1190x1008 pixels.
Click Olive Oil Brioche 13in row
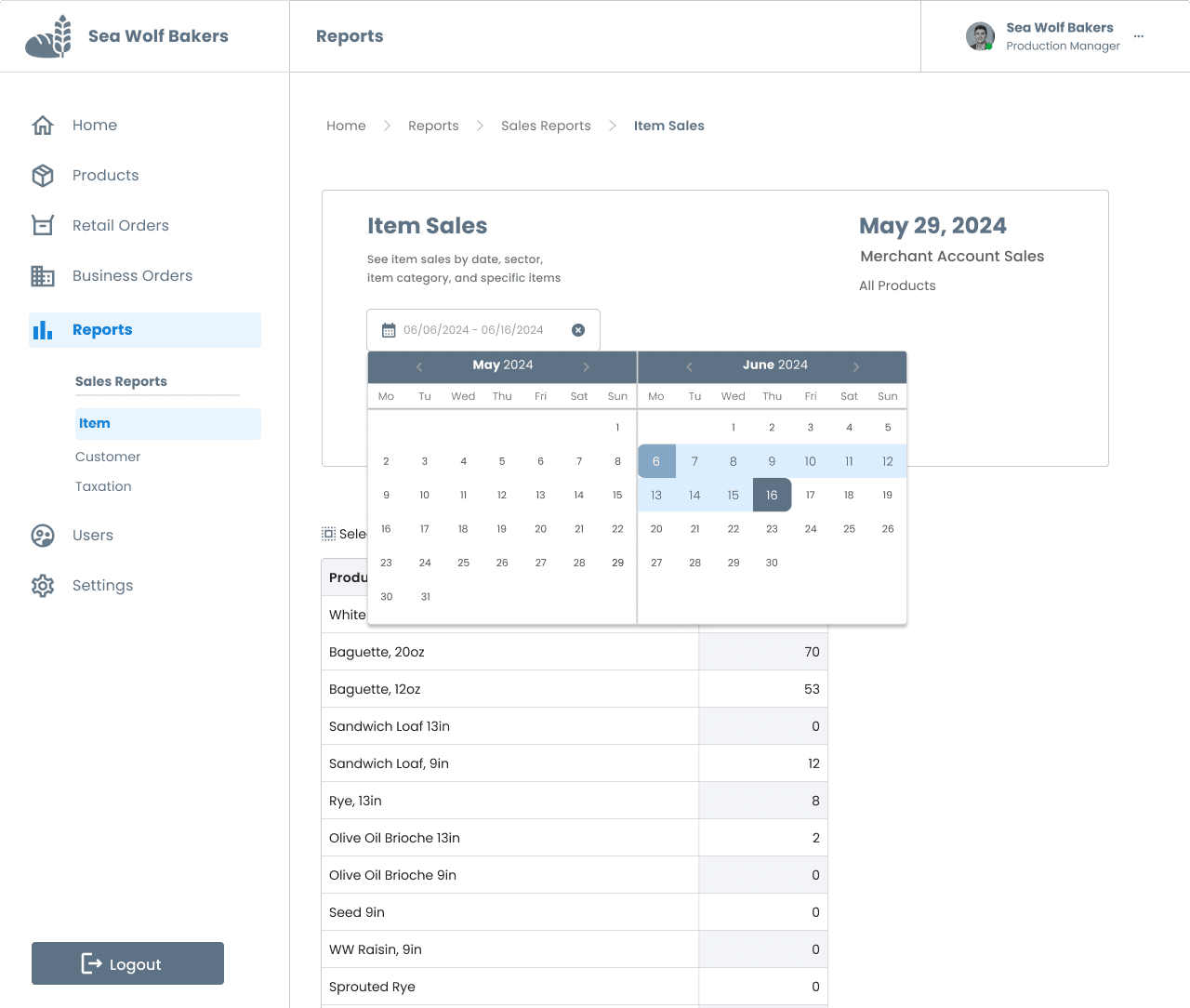(x=575, y=838)
